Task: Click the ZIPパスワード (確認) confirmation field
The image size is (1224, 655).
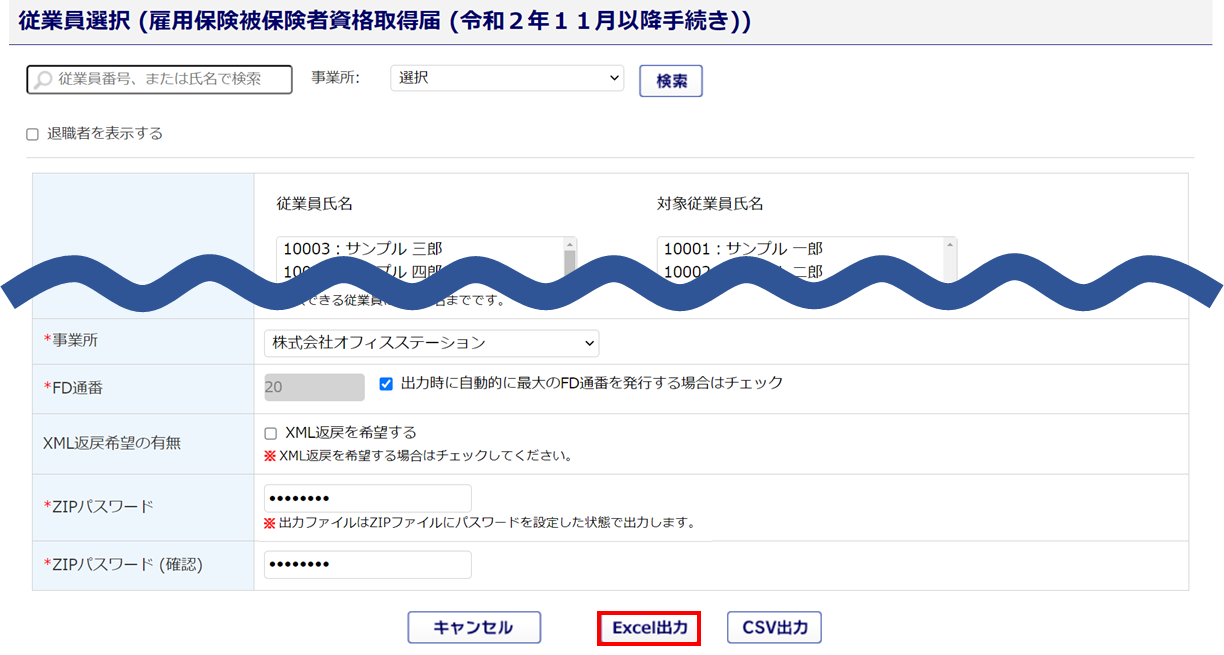Action: pos(367,565)
